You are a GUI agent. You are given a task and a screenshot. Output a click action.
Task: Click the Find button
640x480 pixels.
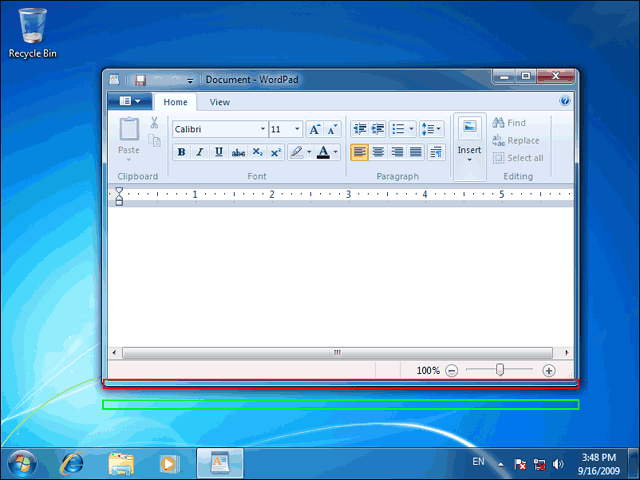(509, 122)
